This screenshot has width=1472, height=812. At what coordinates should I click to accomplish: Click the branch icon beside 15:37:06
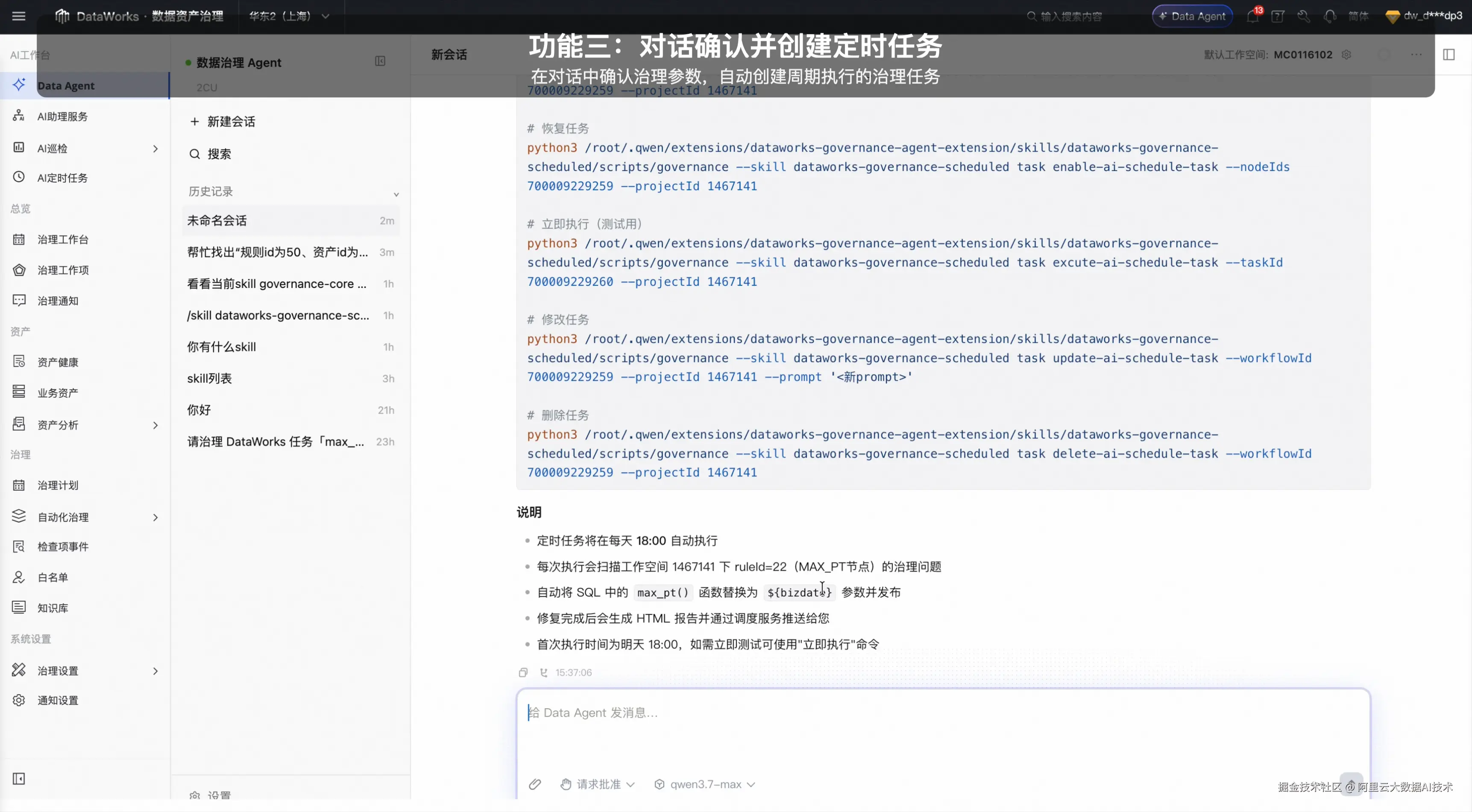[x=543, y=672]
